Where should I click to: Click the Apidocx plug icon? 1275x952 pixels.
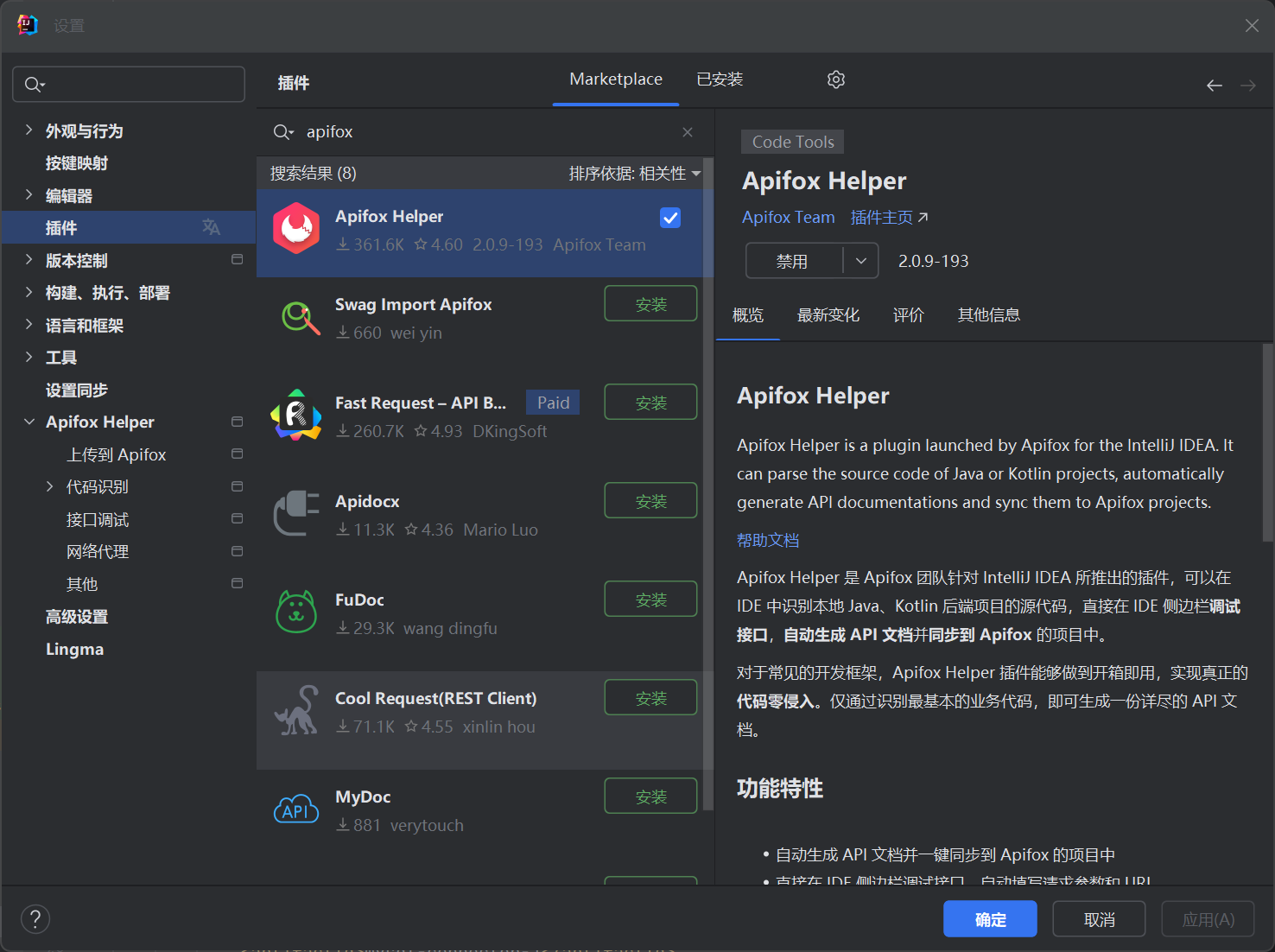(x=296, y=513)
